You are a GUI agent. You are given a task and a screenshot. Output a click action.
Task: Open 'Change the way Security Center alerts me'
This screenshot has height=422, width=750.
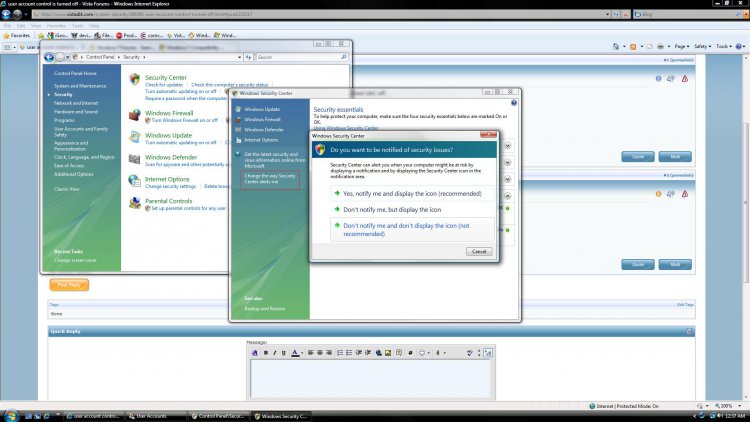point(270,179)
